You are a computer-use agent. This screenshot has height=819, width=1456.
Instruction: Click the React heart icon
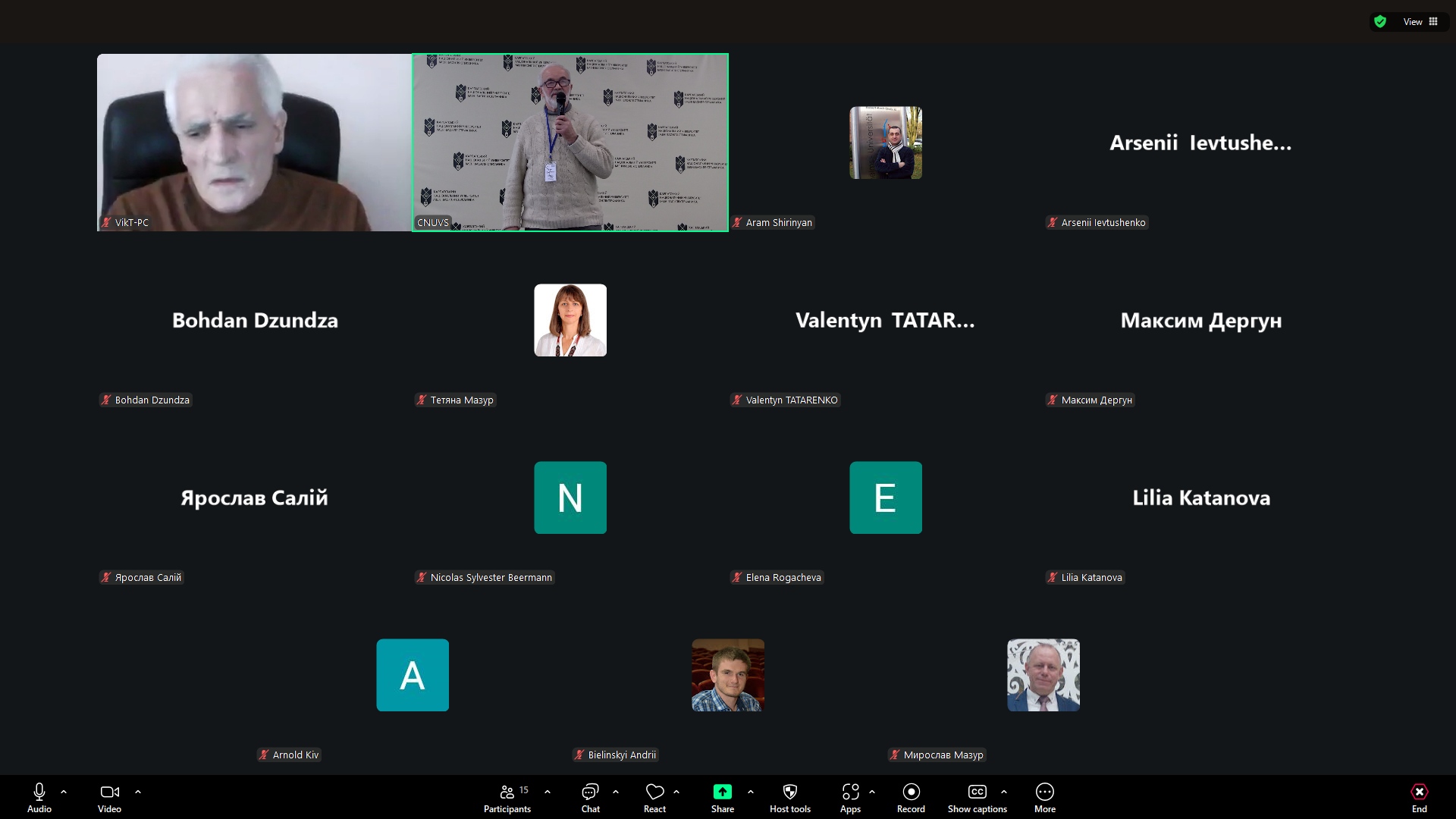[x=654, y=792]
